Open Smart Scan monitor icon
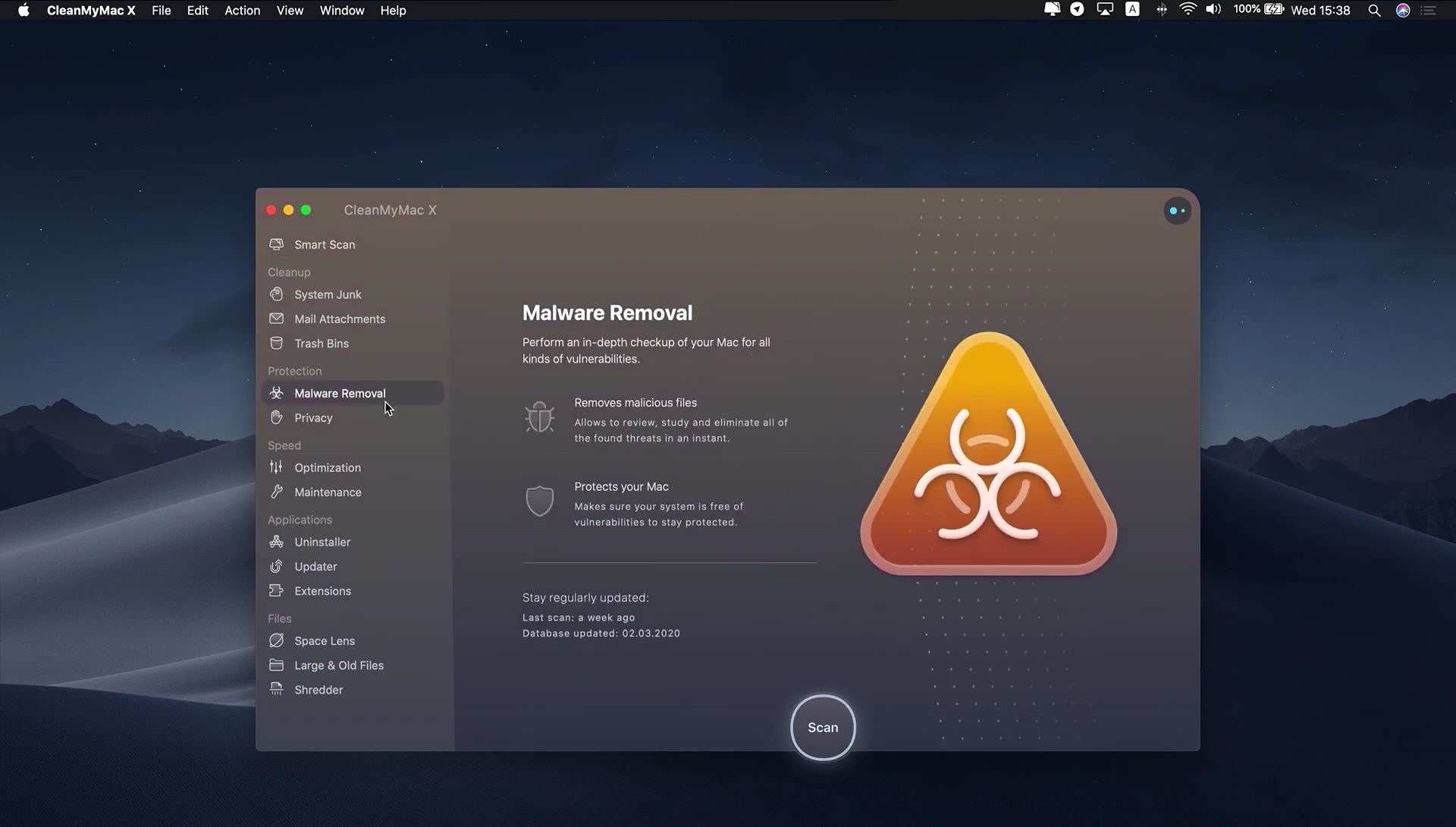Viewport: 1456px width, 827px height. pos(277,244)
